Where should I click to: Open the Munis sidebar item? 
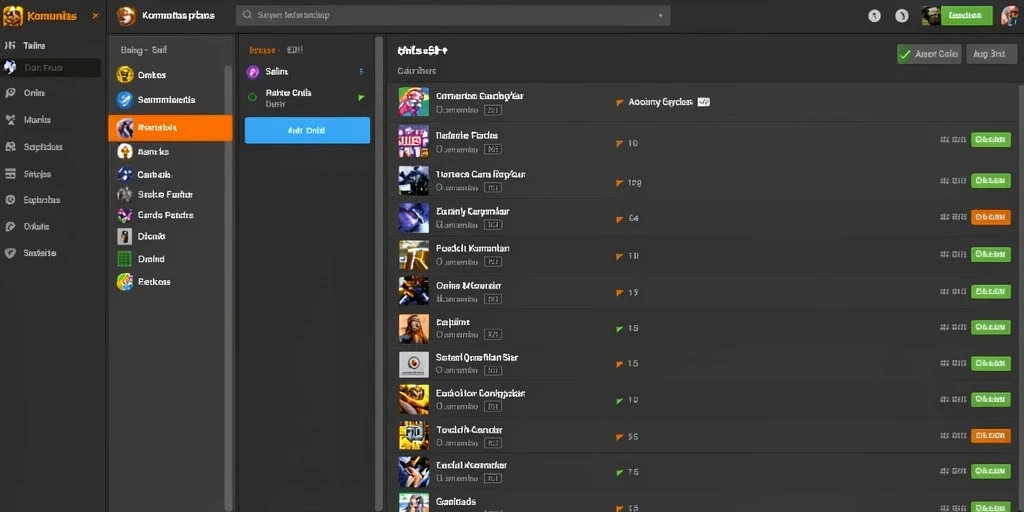tap(52, 120)
